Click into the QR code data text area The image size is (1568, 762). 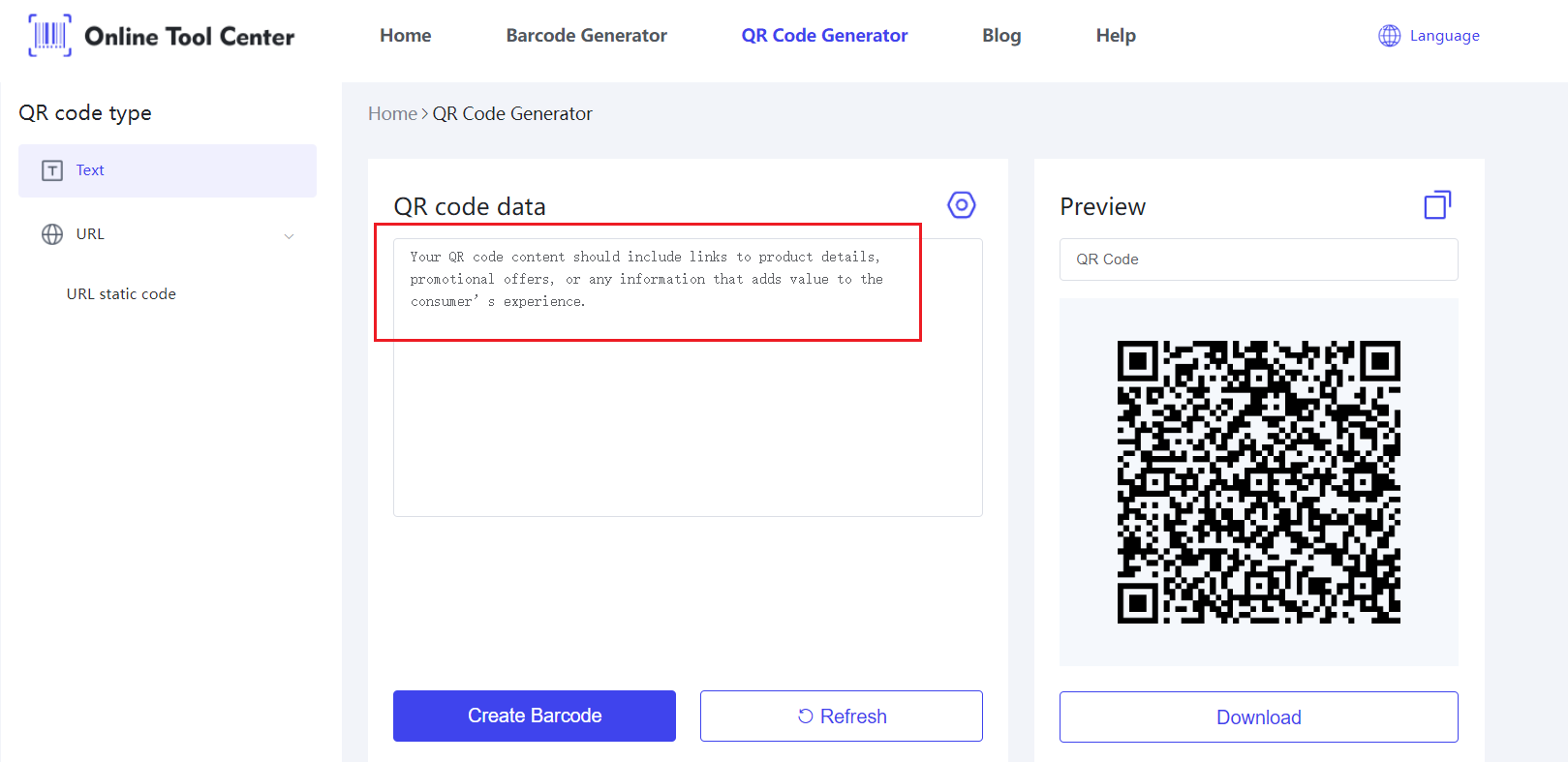[688, 378]
